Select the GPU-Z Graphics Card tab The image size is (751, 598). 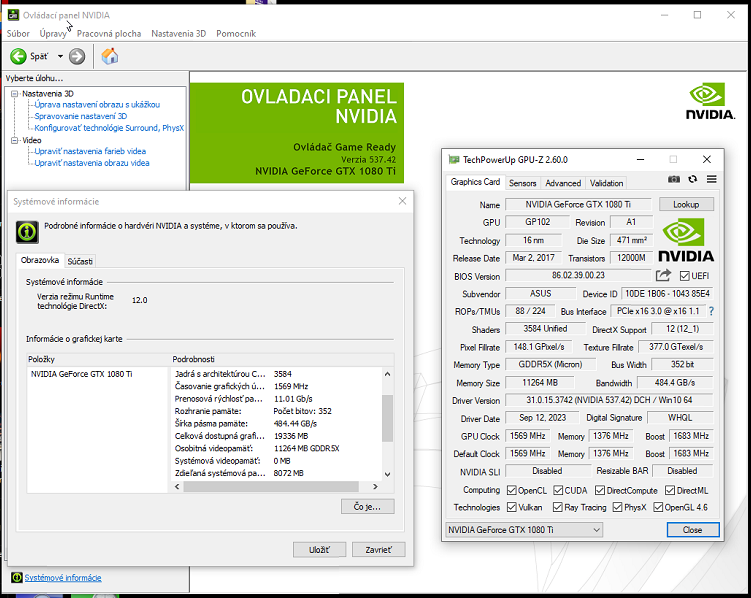coord(475,182)
